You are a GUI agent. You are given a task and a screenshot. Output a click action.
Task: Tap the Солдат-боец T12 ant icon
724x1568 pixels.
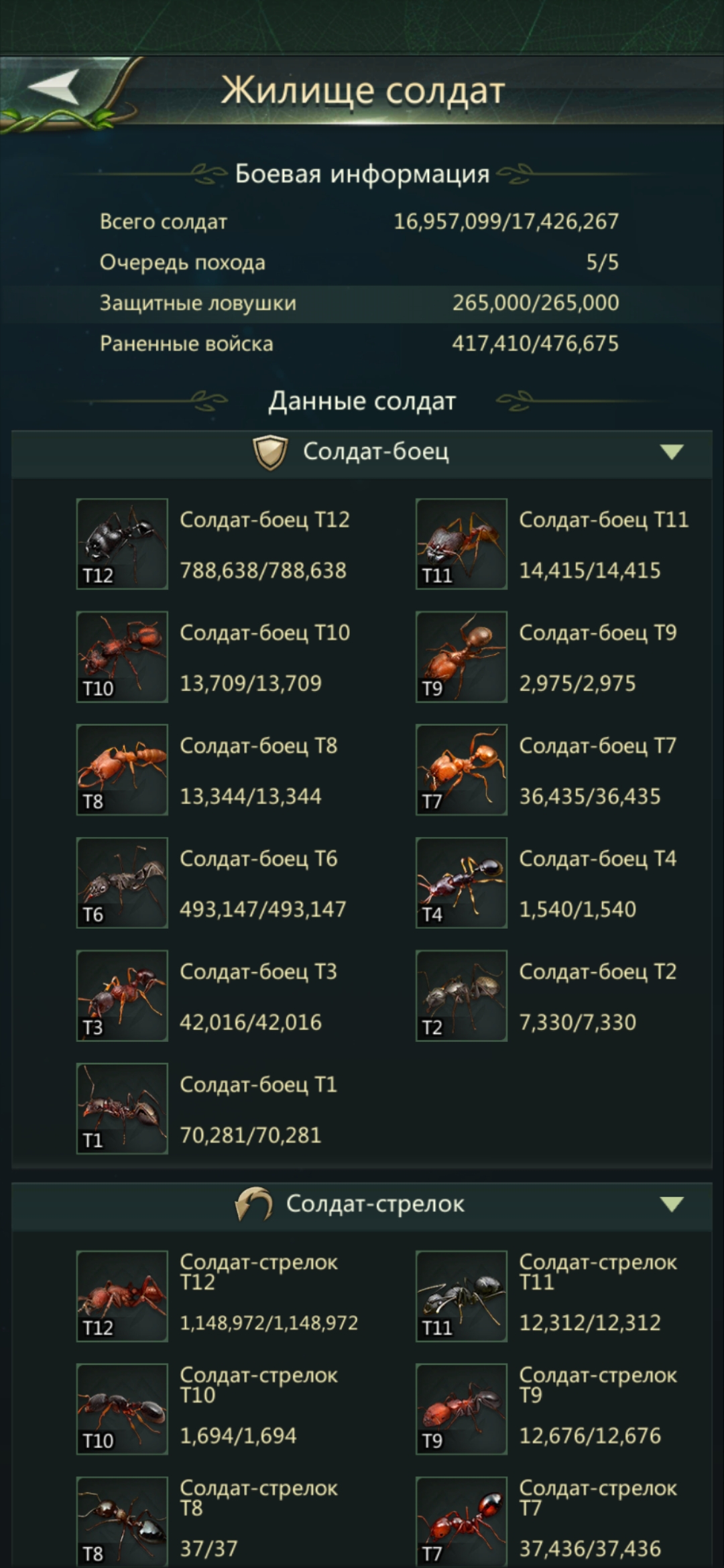[x=122, y=543]
